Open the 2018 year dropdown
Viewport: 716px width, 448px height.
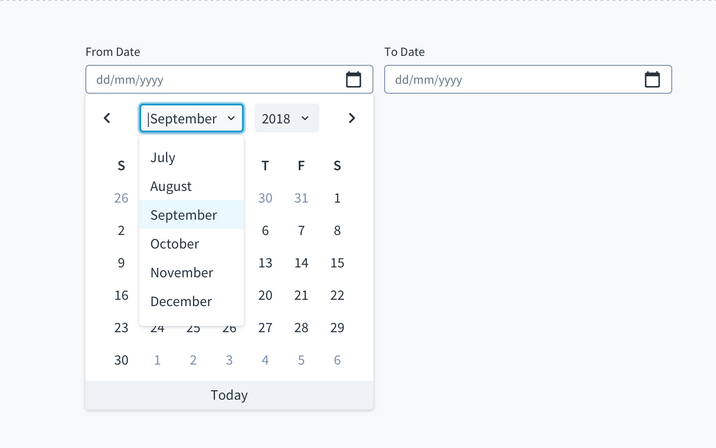286,118
